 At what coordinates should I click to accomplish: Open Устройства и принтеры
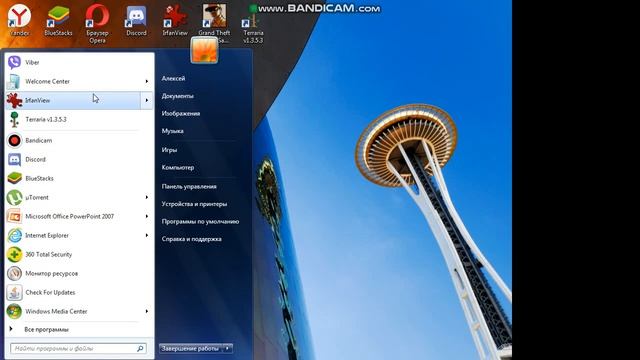194,204
